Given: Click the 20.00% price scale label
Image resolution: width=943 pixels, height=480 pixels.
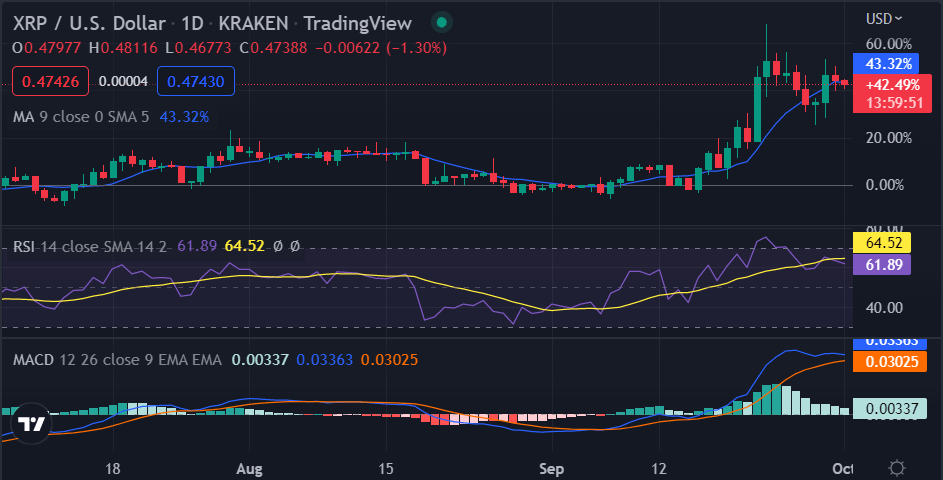Looking at the screenshot, I should click(x=889, y=138).
